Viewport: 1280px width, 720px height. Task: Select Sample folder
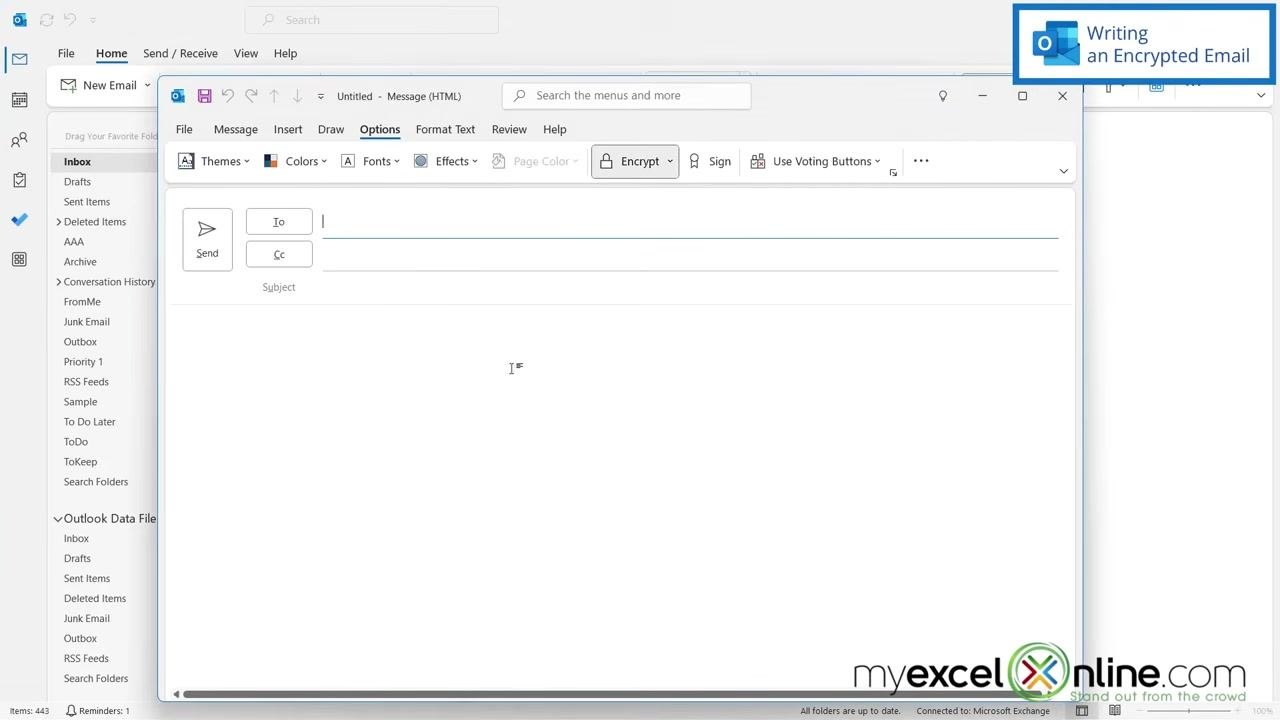tap(81, 402)
